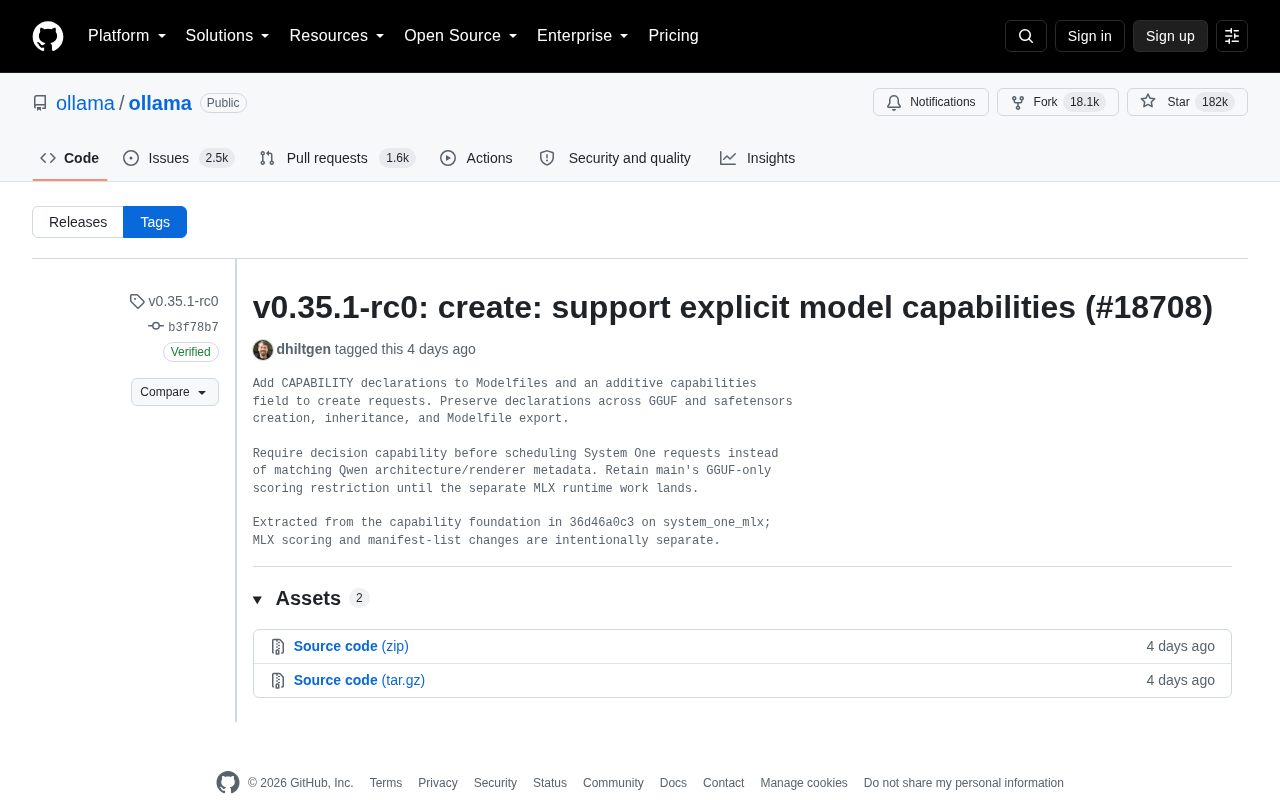Open the Pull requests tab
The image size is (1280, 800).
click(337, 158)
